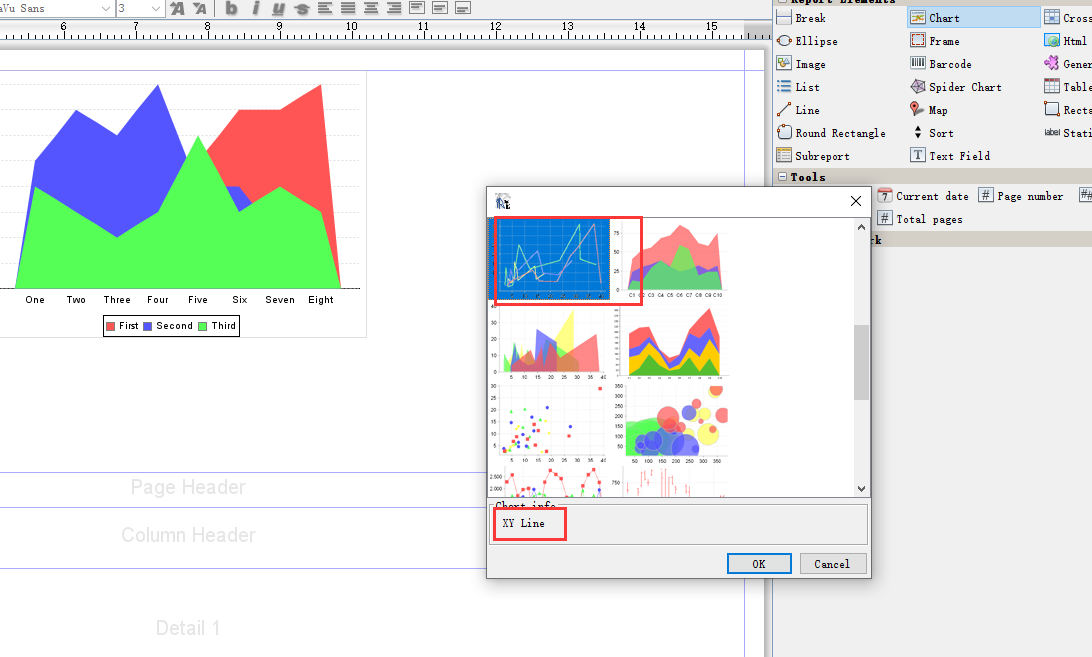Choose the High-Low chart thumbnail
The width and height of the screenshot is (1092, 657).
(x=670, y=482)
